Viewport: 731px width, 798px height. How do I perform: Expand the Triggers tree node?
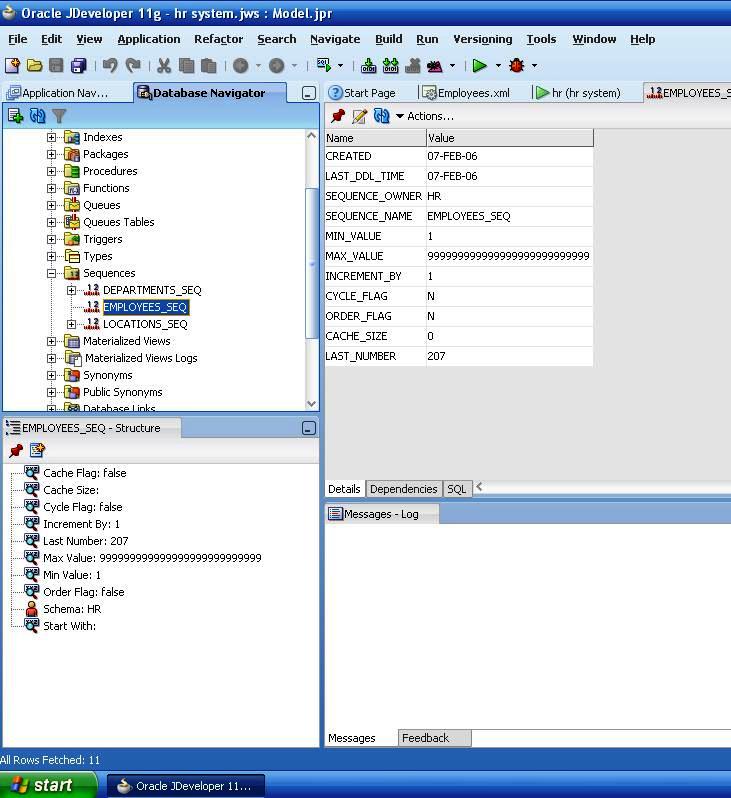pos(52,239)
